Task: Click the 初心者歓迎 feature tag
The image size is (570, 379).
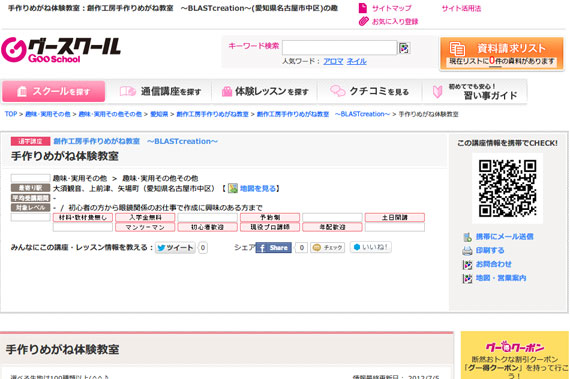Action: [x=208, y=227]
